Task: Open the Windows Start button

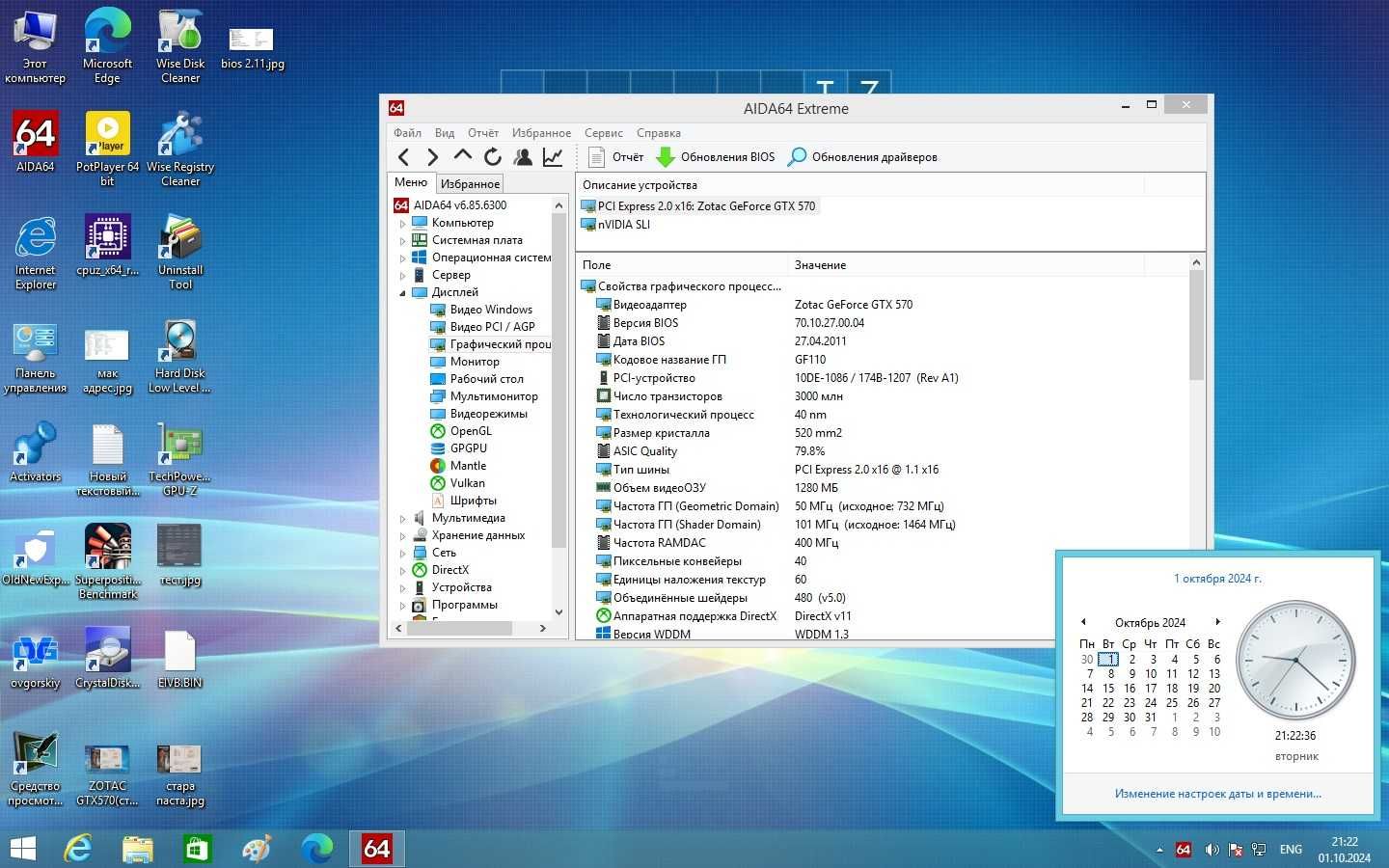Action: tap(22, 849)
